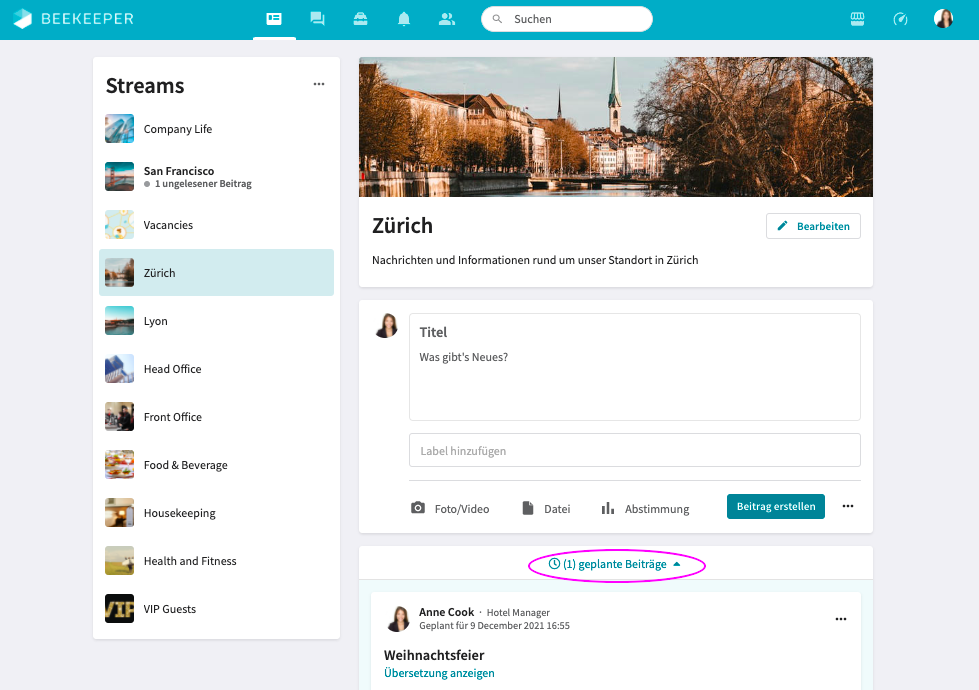The width and height of the screenshot is (979, 690).
Task: Click the Weihnachtsfeier post title
Action: click(434, 655)
